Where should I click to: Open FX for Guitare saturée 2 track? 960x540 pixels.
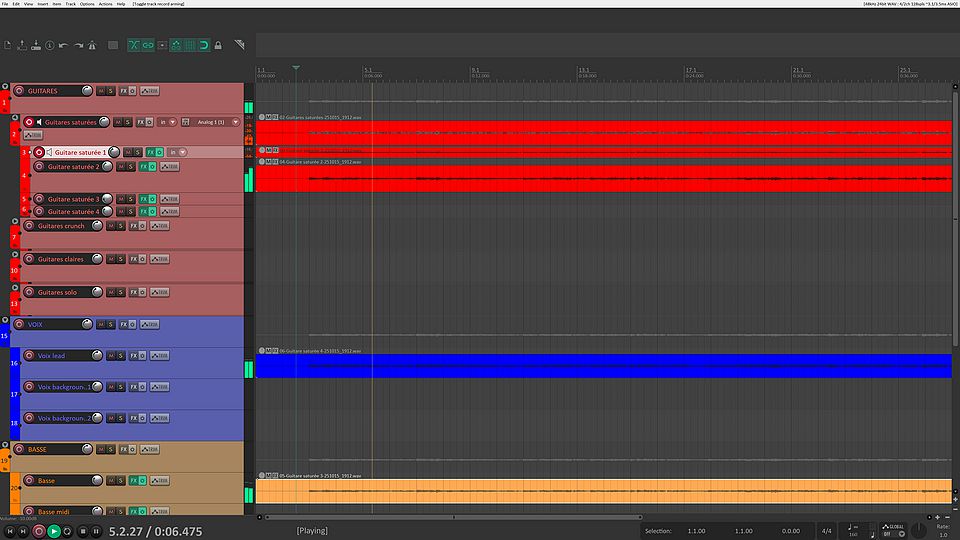tap(142, 167)
